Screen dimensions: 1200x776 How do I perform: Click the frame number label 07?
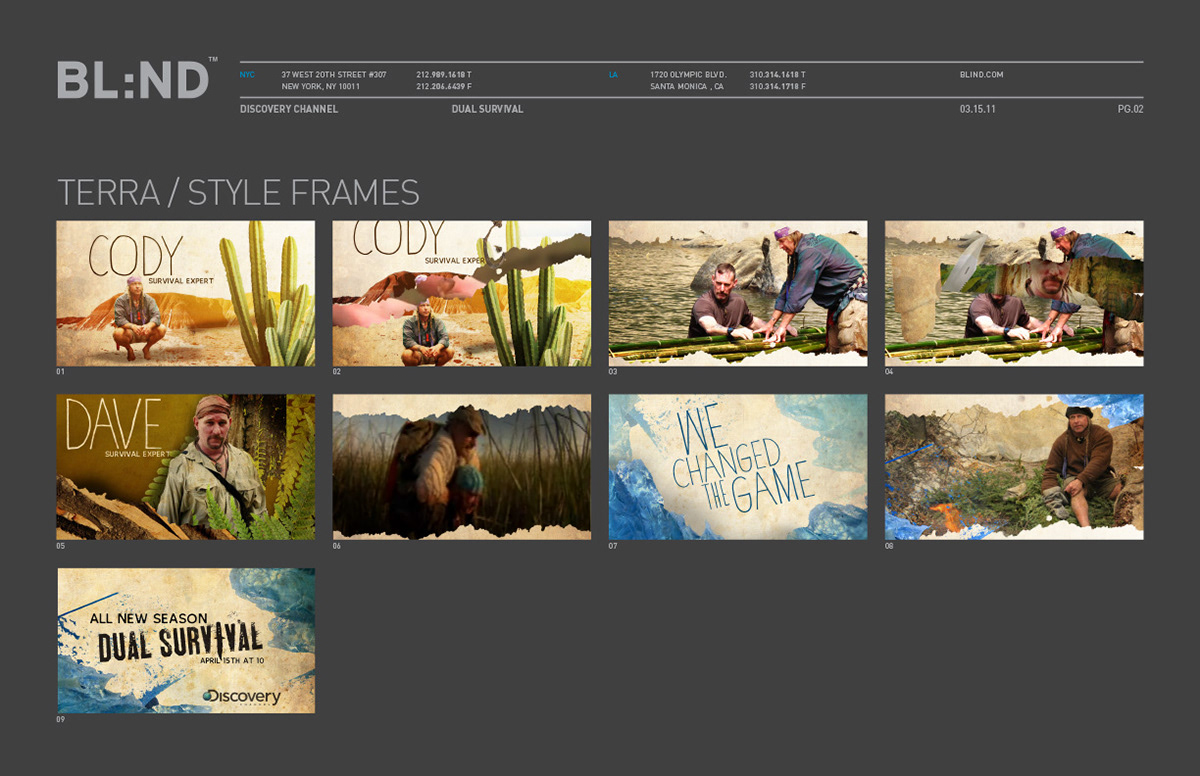click(613, 546)
